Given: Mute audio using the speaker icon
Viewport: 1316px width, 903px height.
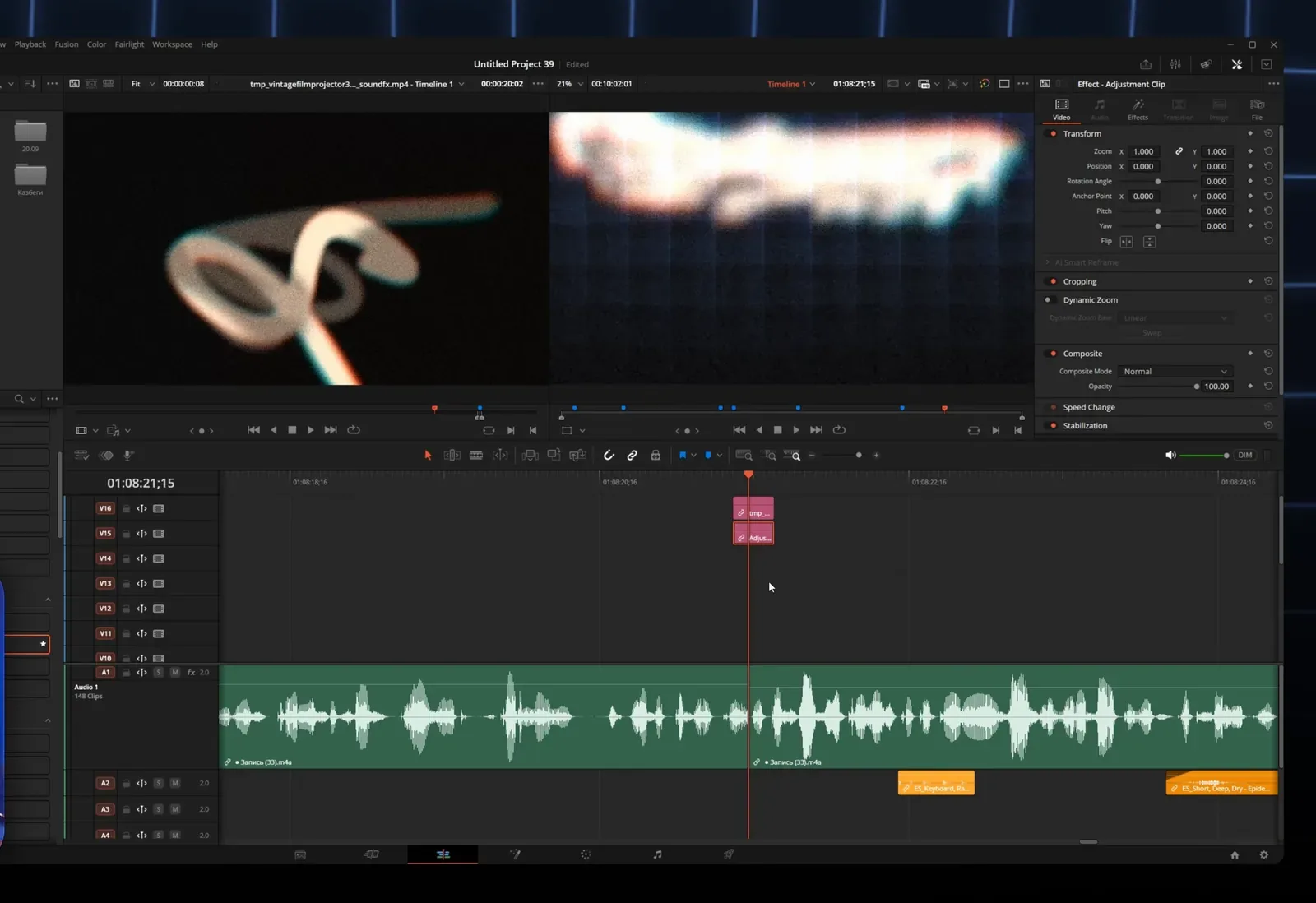Looking at the screenshot, I should point(1170,455).
